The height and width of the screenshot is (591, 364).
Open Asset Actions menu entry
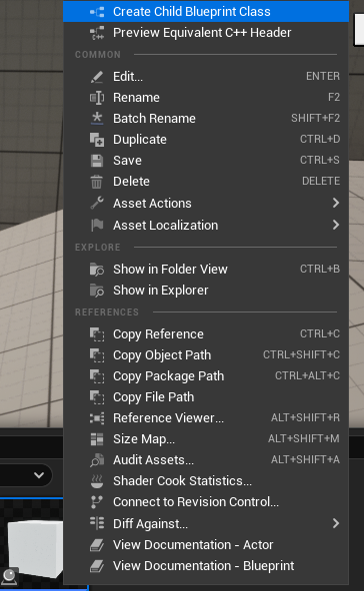[x=206, y=203]
